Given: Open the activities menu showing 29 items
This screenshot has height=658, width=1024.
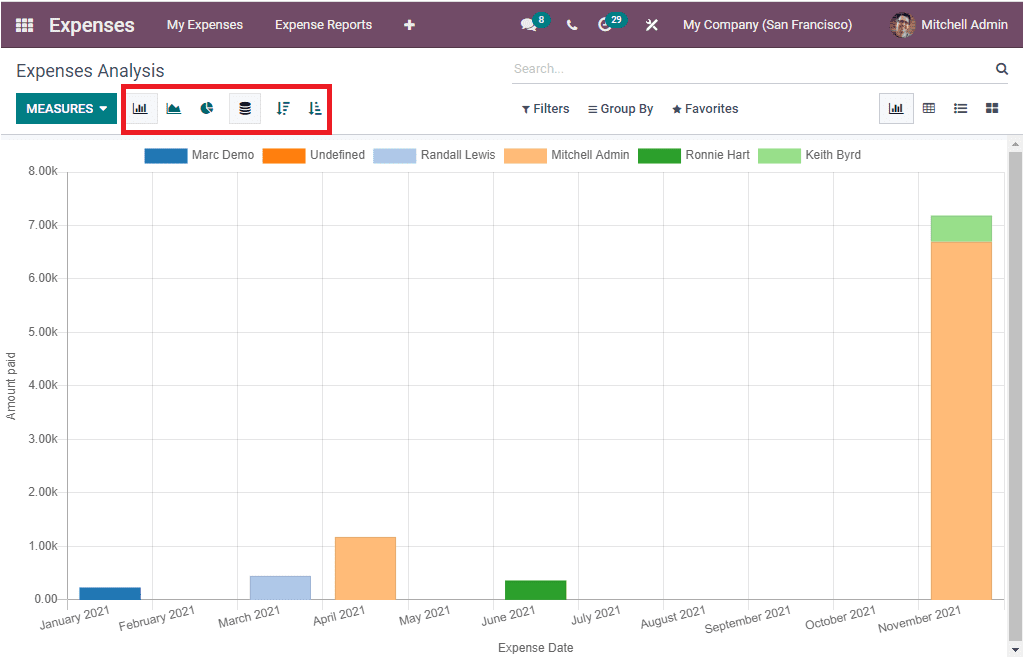Looking at the screenshot, I should pos(606,24).
